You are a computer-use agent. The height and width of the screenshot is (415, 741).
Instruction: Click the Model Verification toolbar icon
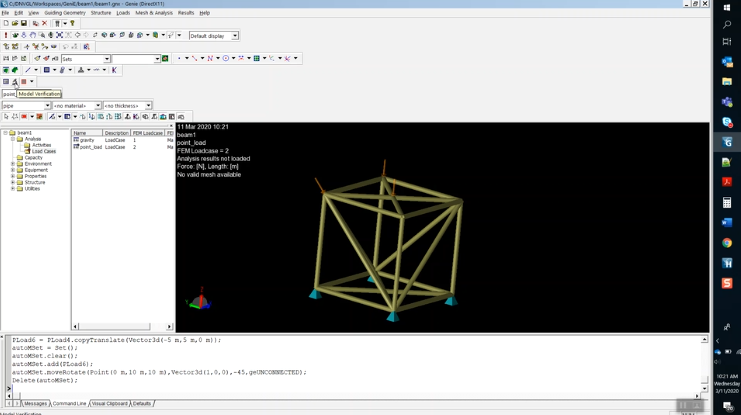pyautogui.click(x=15, y=82)
